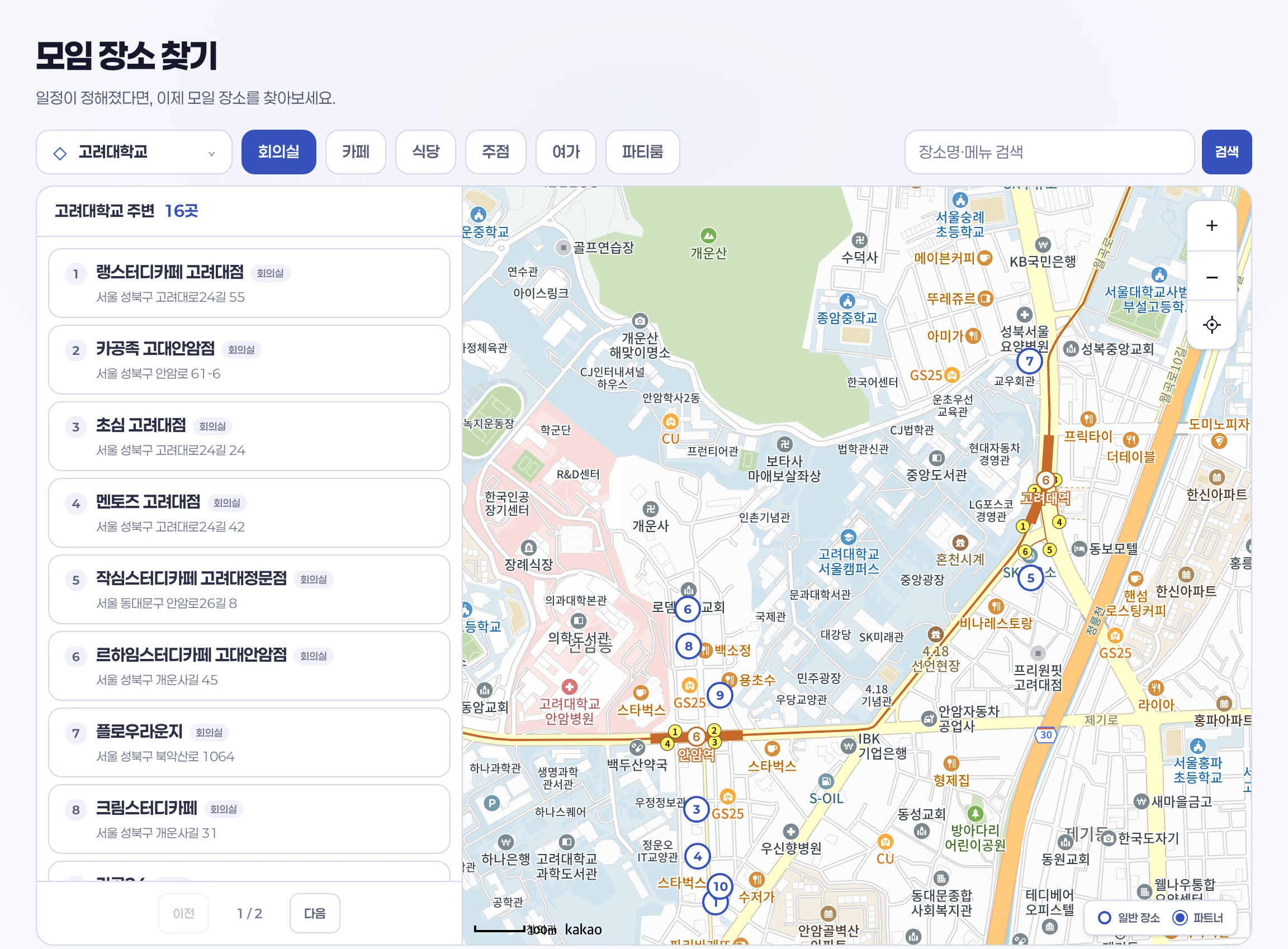Choose the 여가 category tab
Screen dimensions: 1288x949
566,152
